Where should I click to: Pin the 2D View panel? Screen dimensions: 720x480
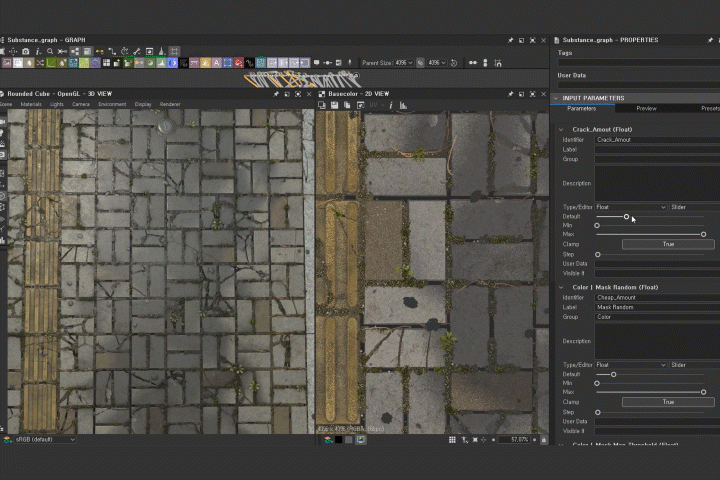pyautogui.click(x=511, y=94)
